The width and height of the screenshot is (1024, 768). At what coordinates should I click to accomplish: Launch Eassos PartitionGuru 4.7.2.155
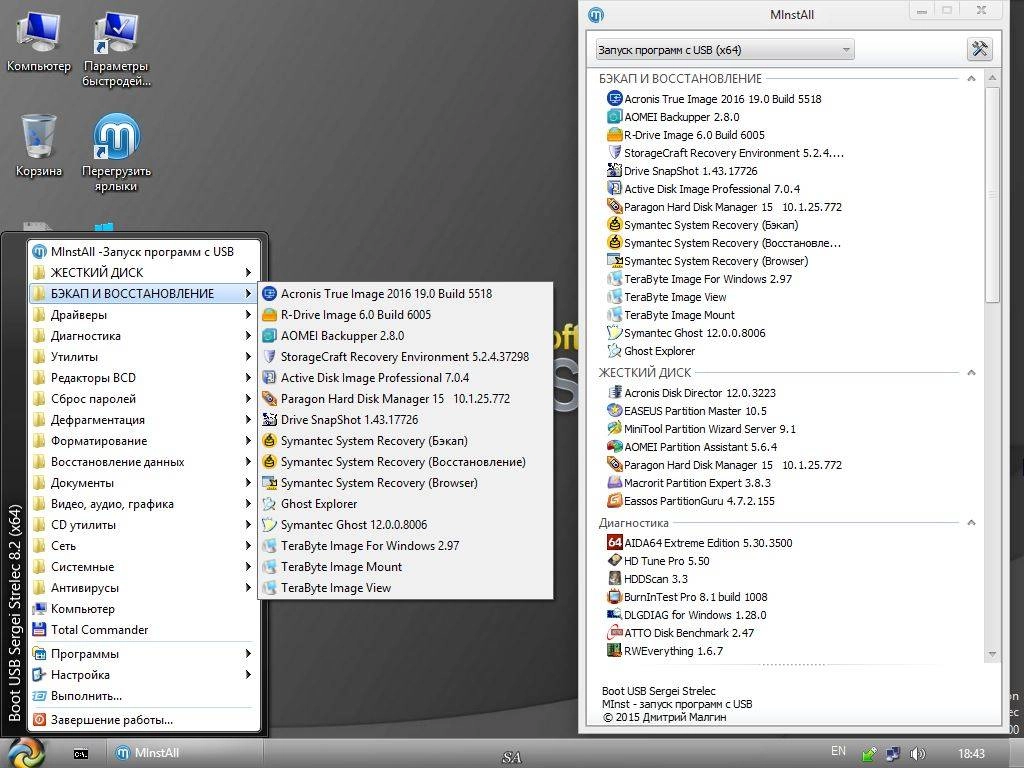pyautogui.click(x=690, y=501)
